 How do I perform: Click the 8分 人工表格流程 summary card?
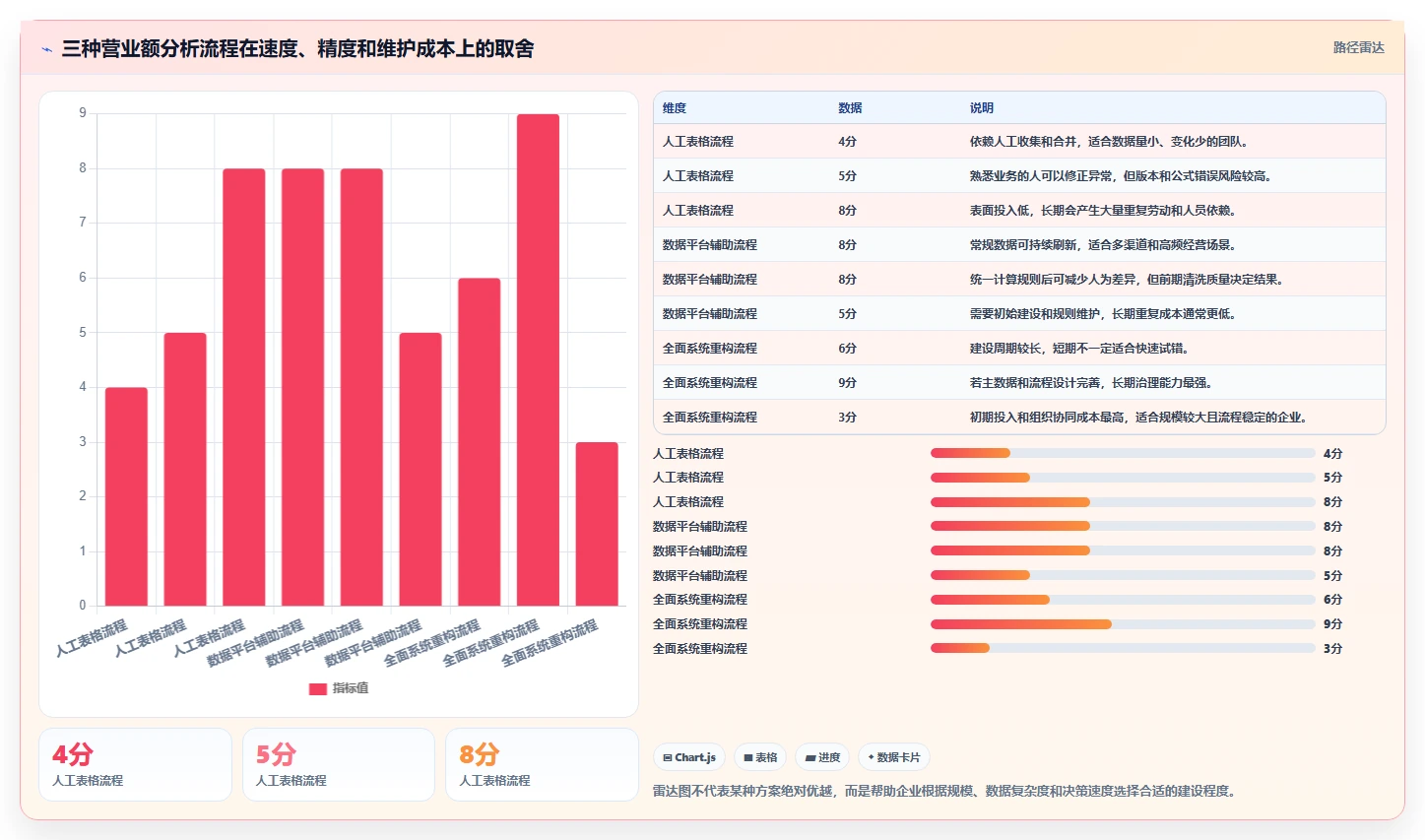coord(542,765)
